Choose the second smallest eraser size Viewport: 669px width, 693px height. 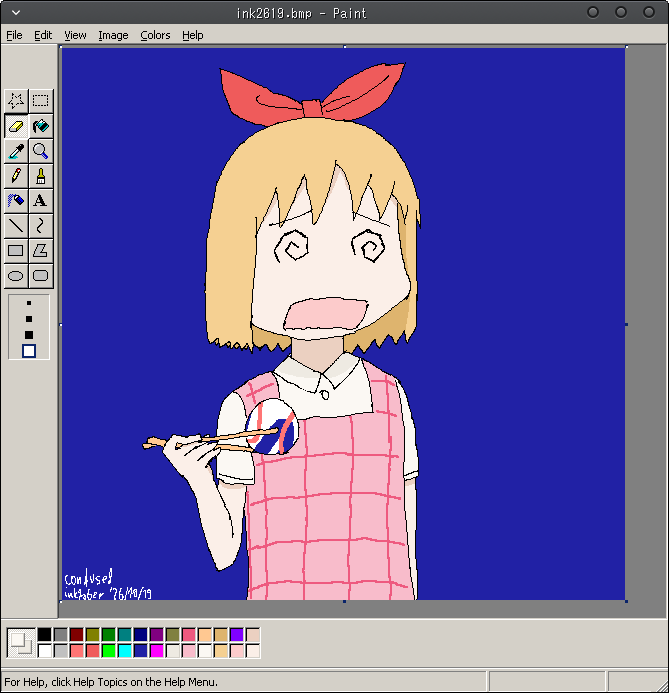pyautogui.click(x=29, y=319)
